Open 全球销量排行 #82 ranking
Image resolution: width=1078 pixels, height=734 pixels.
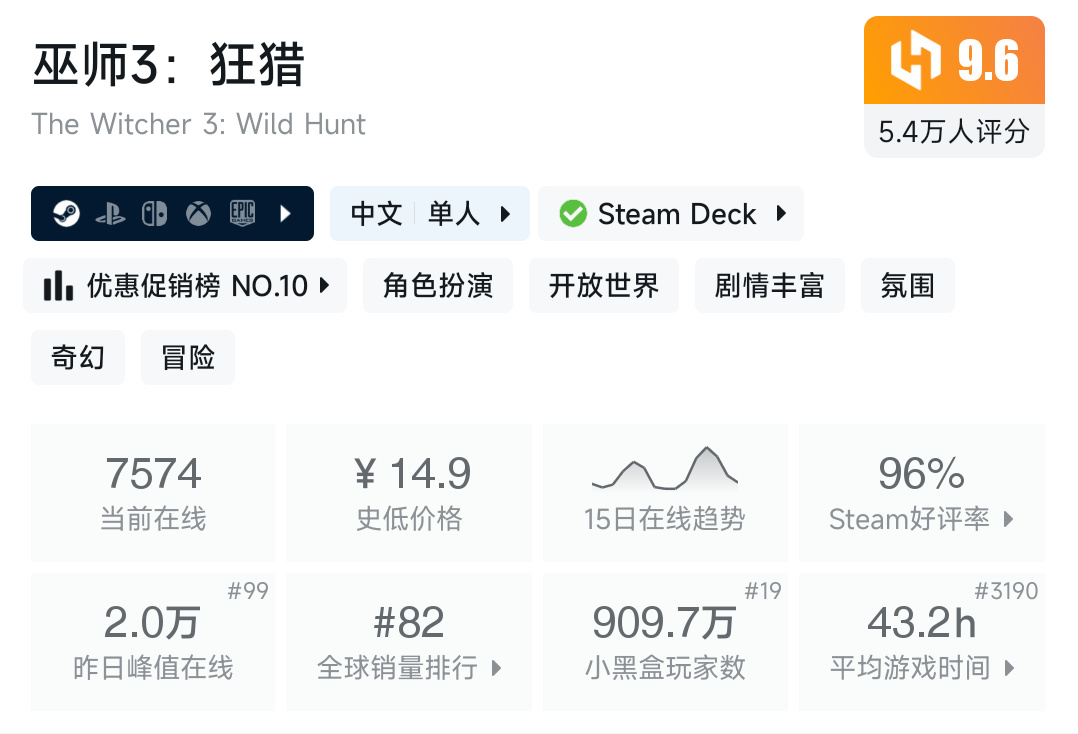[409, 641]
